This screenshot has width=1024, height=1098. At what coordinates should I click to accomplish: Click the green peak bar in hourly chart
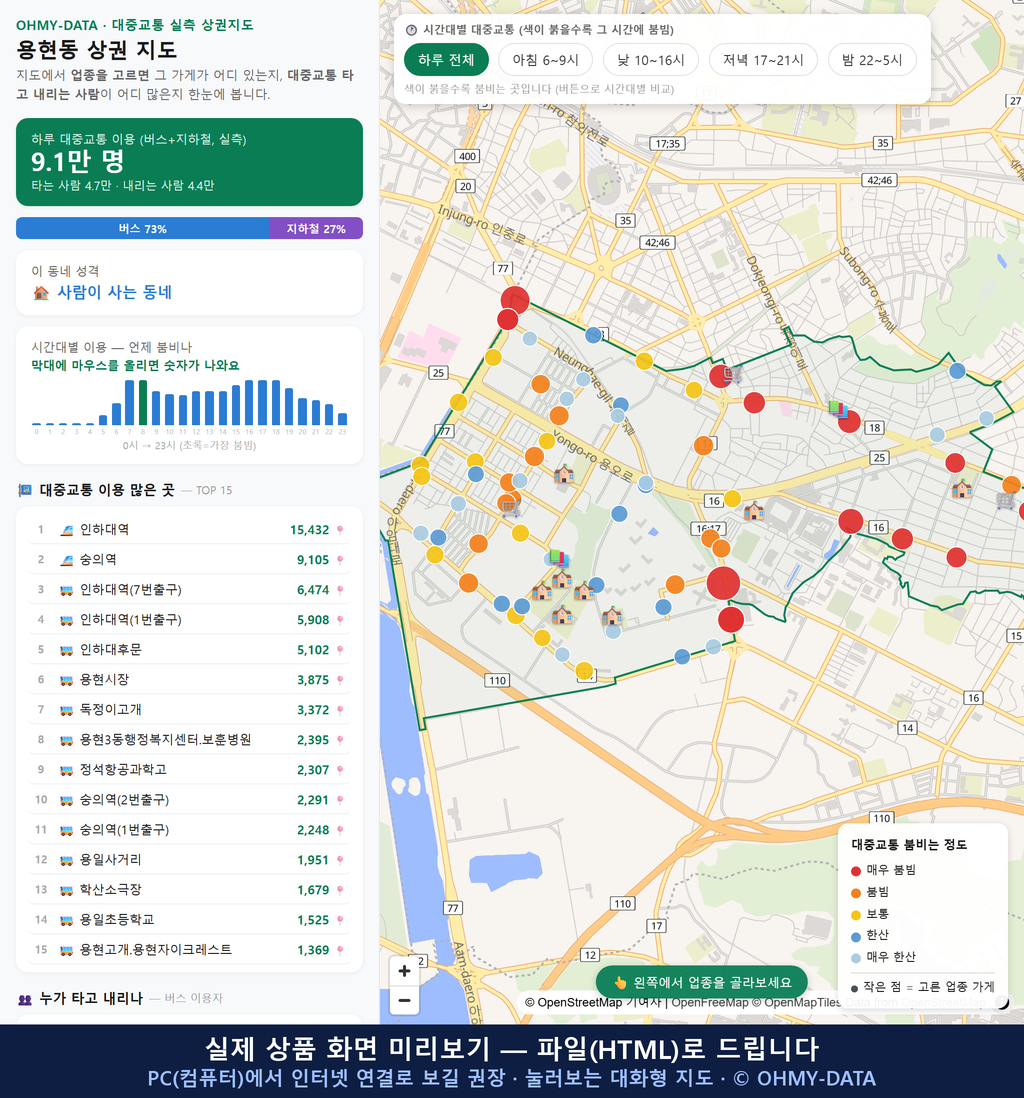tap(143, 403)
